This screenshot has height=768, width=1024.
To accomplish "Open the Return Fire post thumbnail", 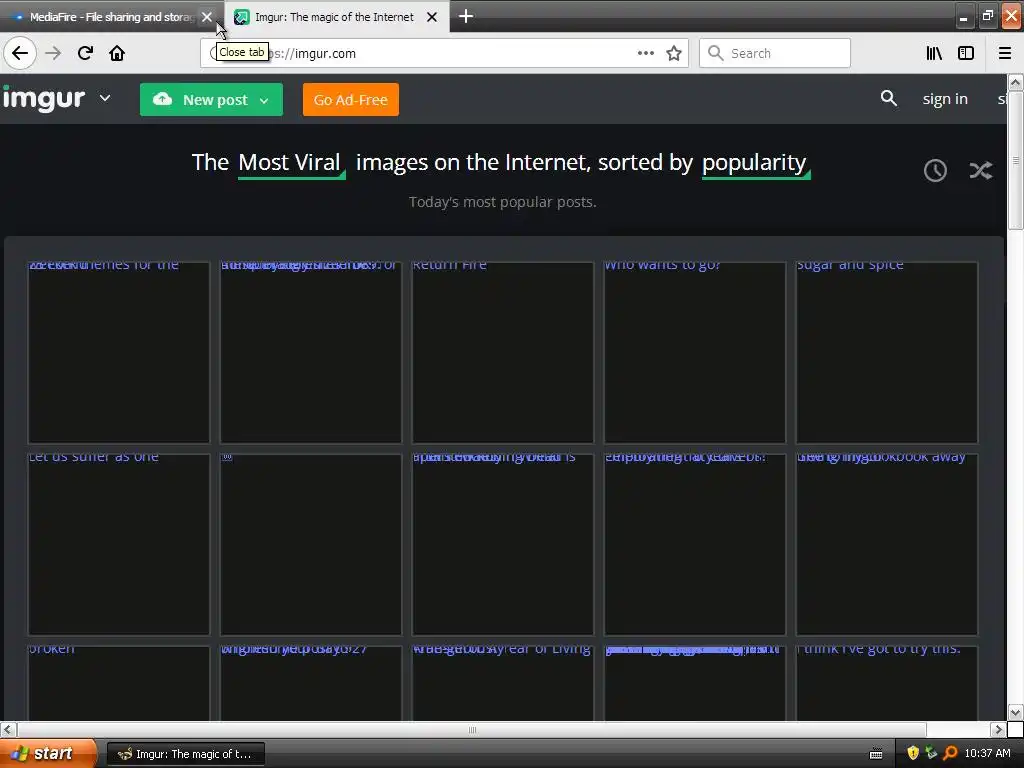I will [x=503, y=352].
